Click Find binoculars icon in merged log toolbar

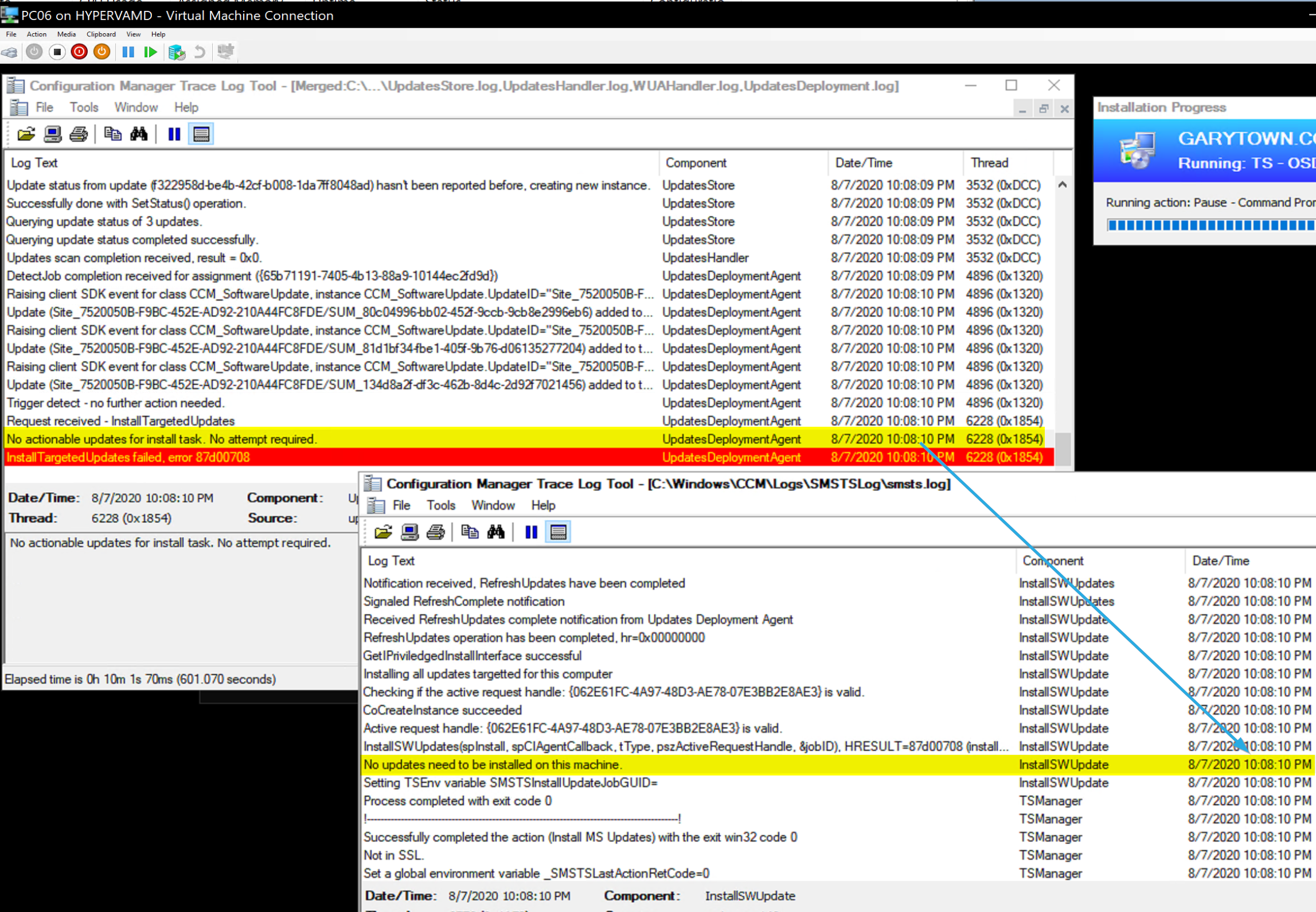[139, 134]
